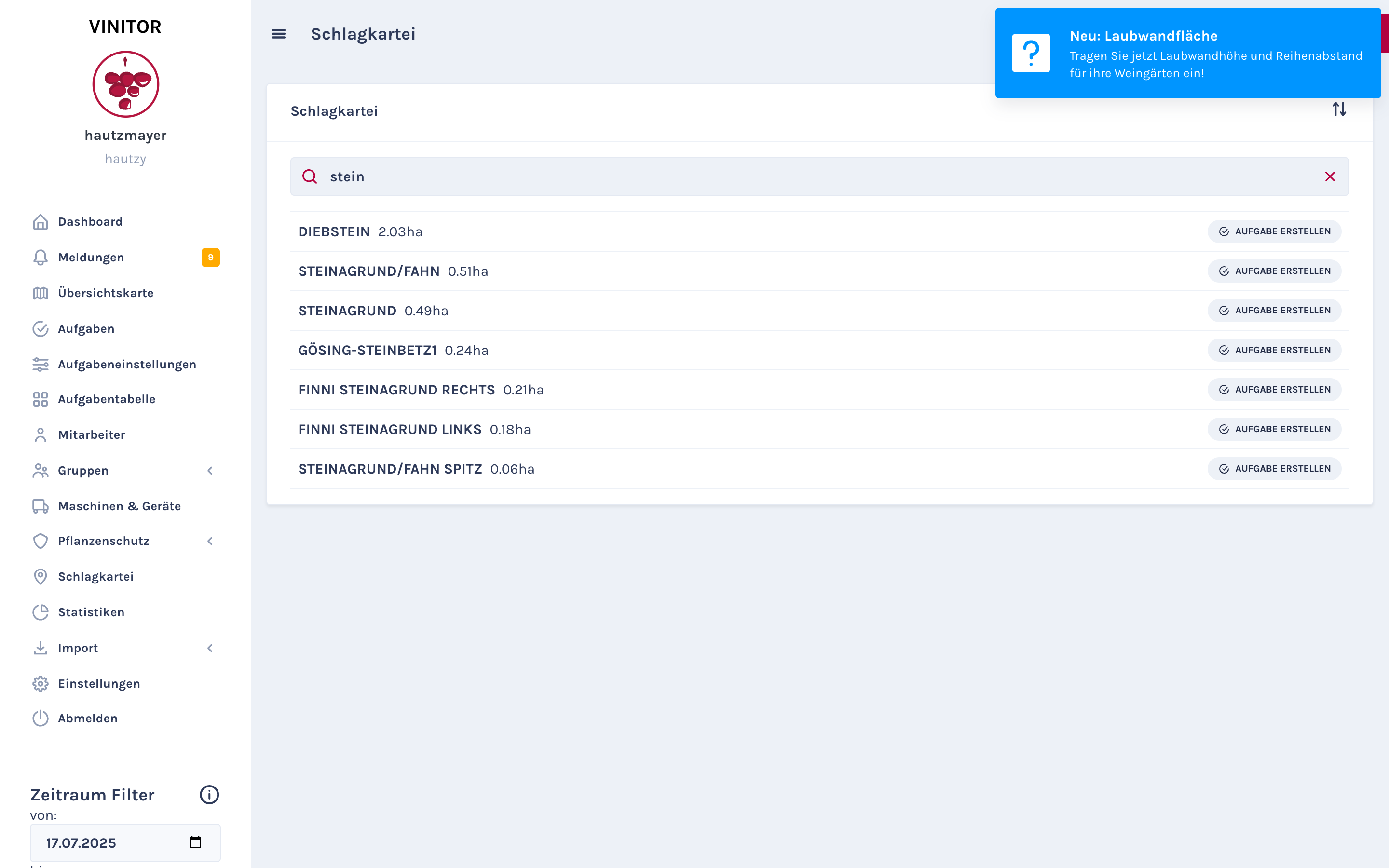Open Meldungen in the sidebar
Screen dimensions: 1389x868
[x=91, y=257]
